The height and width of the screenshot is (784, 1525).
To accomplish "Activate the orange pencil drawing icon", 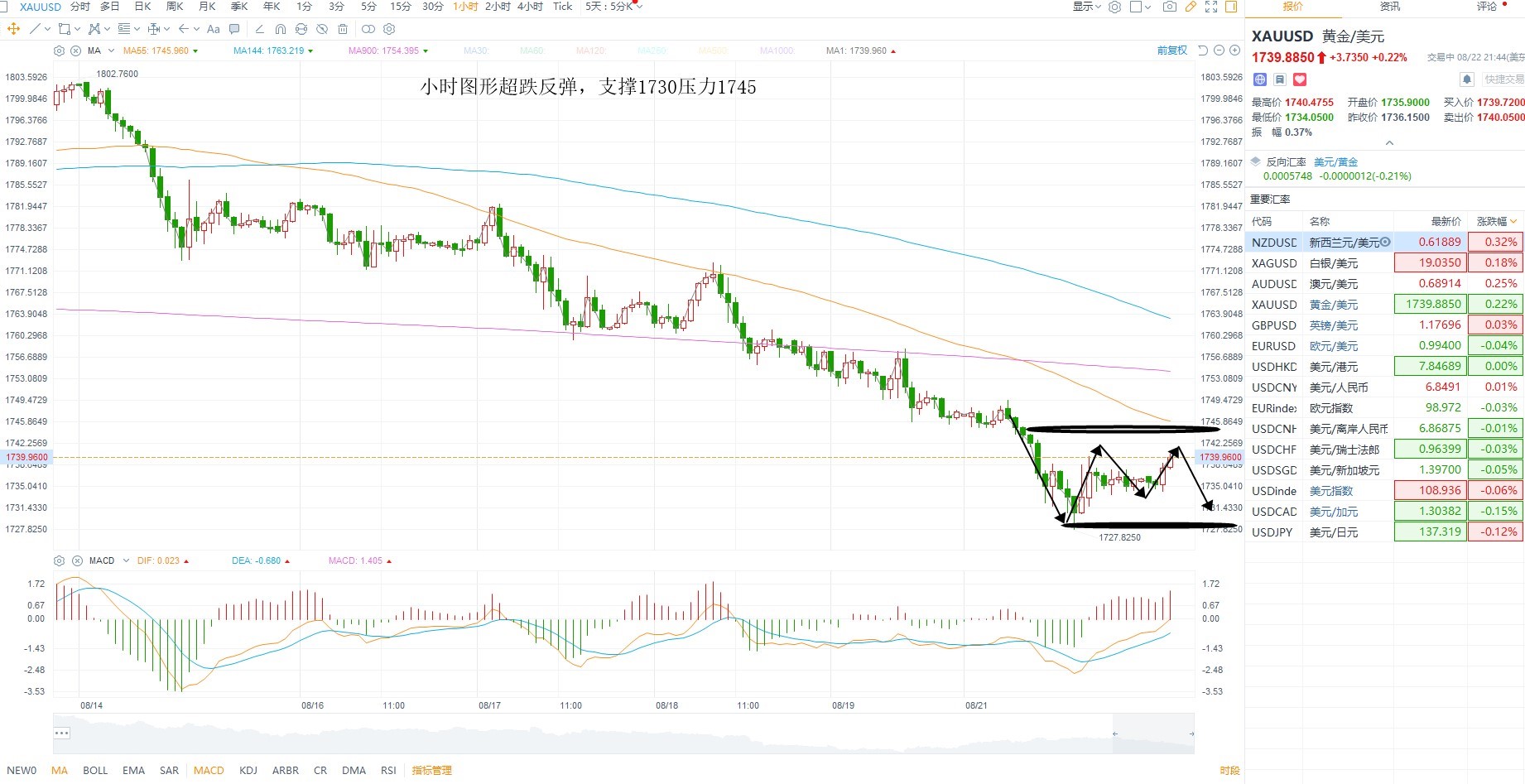I will point(1191,7).
